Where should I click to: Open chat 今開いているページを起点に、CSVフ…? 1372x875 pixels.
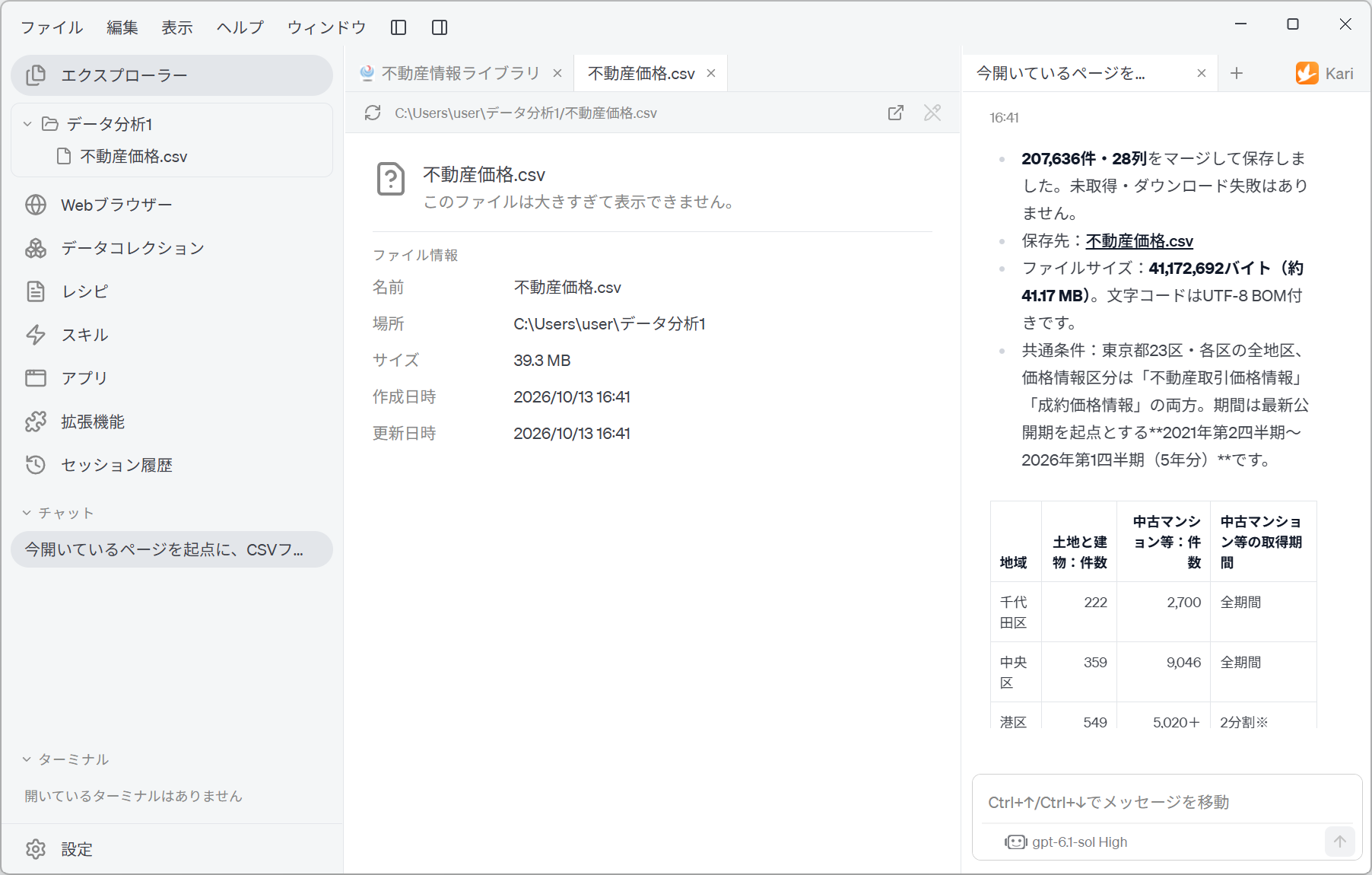coord(172,549)
